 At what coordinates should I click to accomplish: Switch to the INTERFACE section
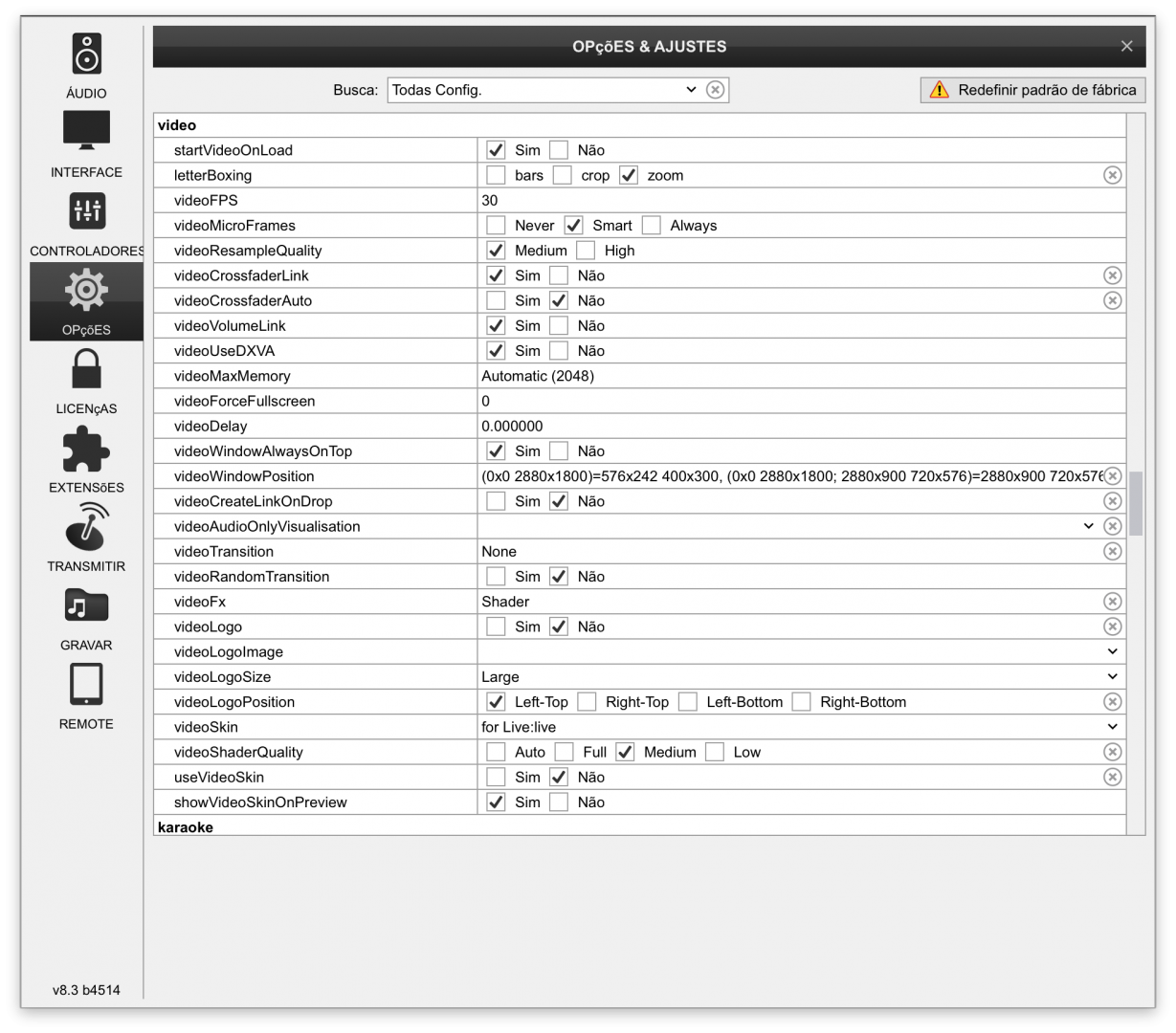(86, 172)
